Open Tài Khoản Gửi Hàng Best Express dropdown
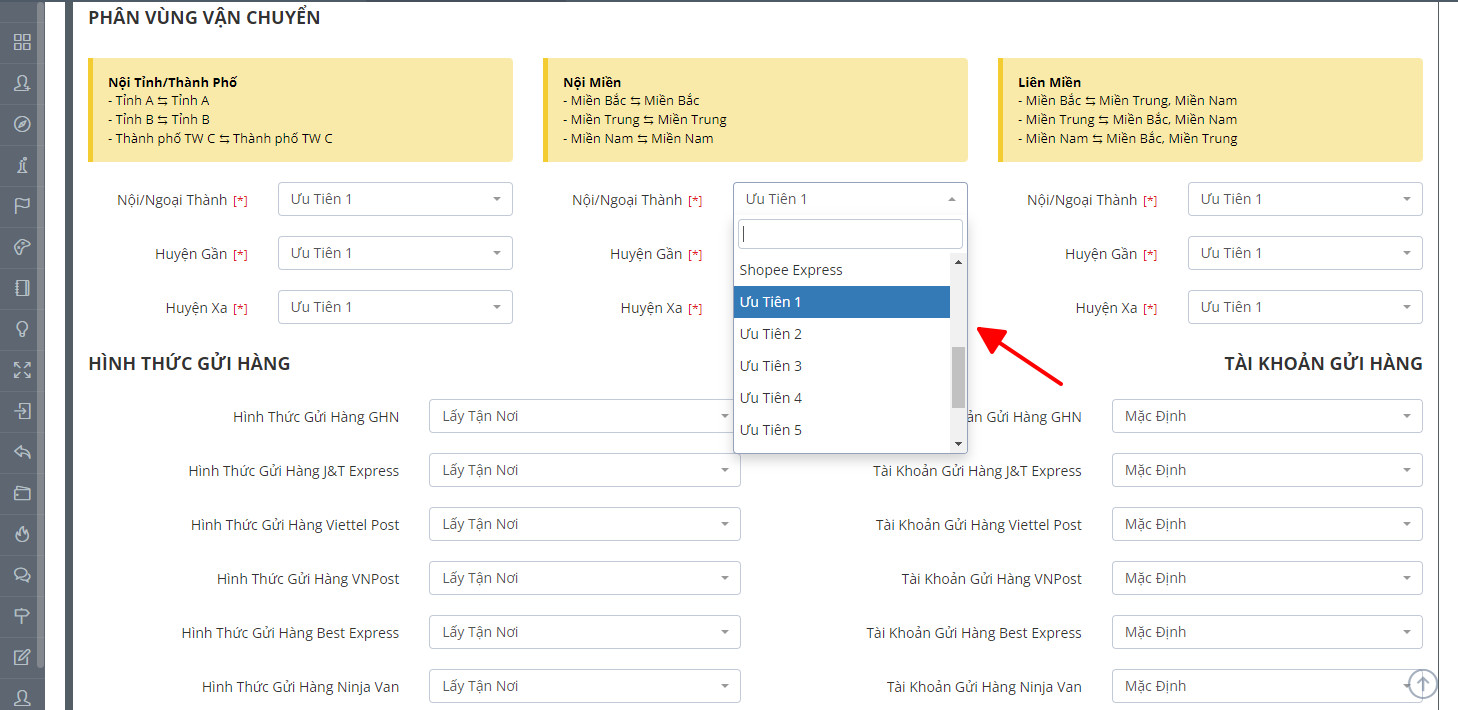1458x710 pixels. pos(1267,632)
